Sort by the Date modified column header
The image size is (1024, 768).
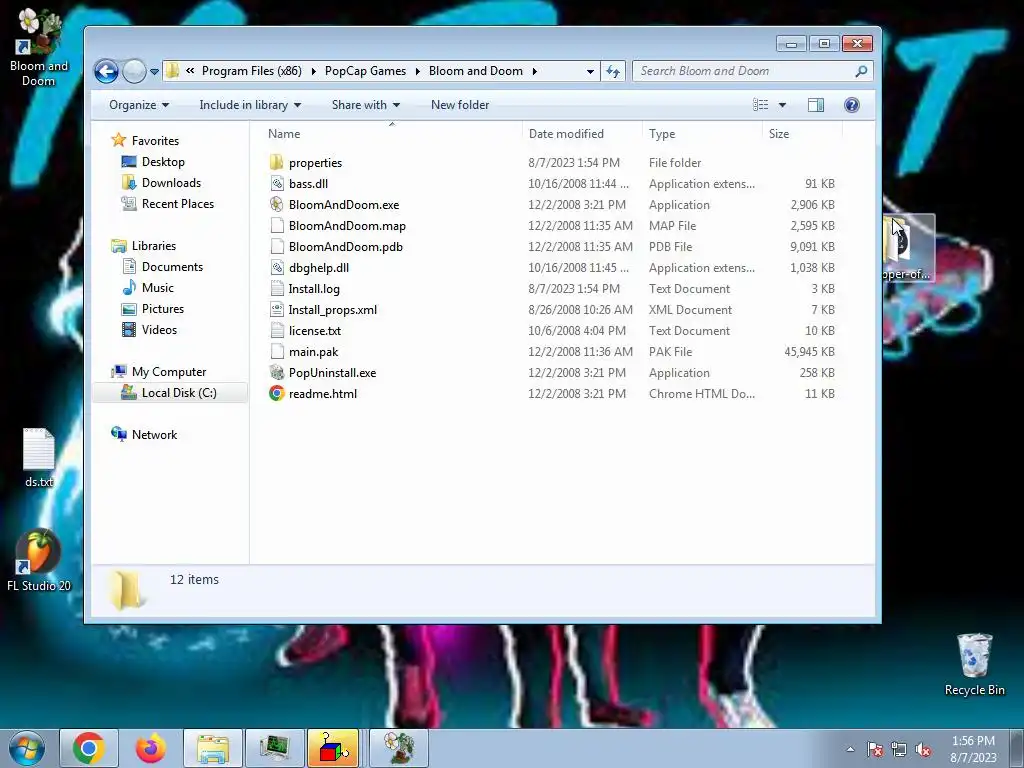tap(582, 133)
